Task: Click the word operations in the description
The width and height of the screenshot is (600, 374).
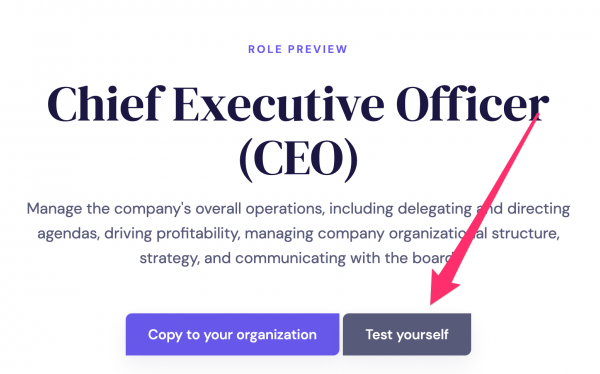Action: pos(285,209)
